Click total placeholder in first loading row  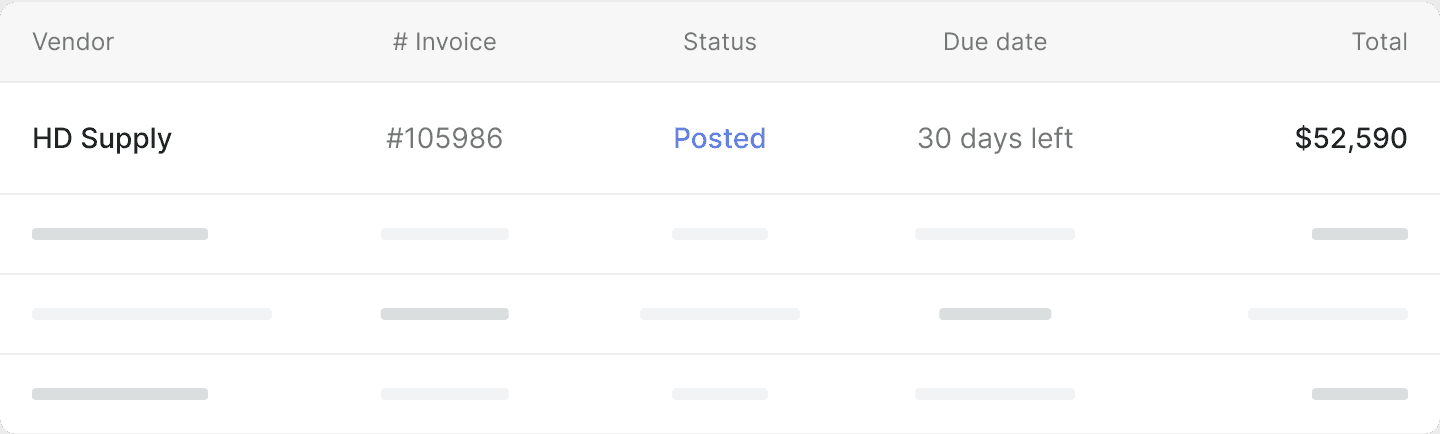point(1360,234)
